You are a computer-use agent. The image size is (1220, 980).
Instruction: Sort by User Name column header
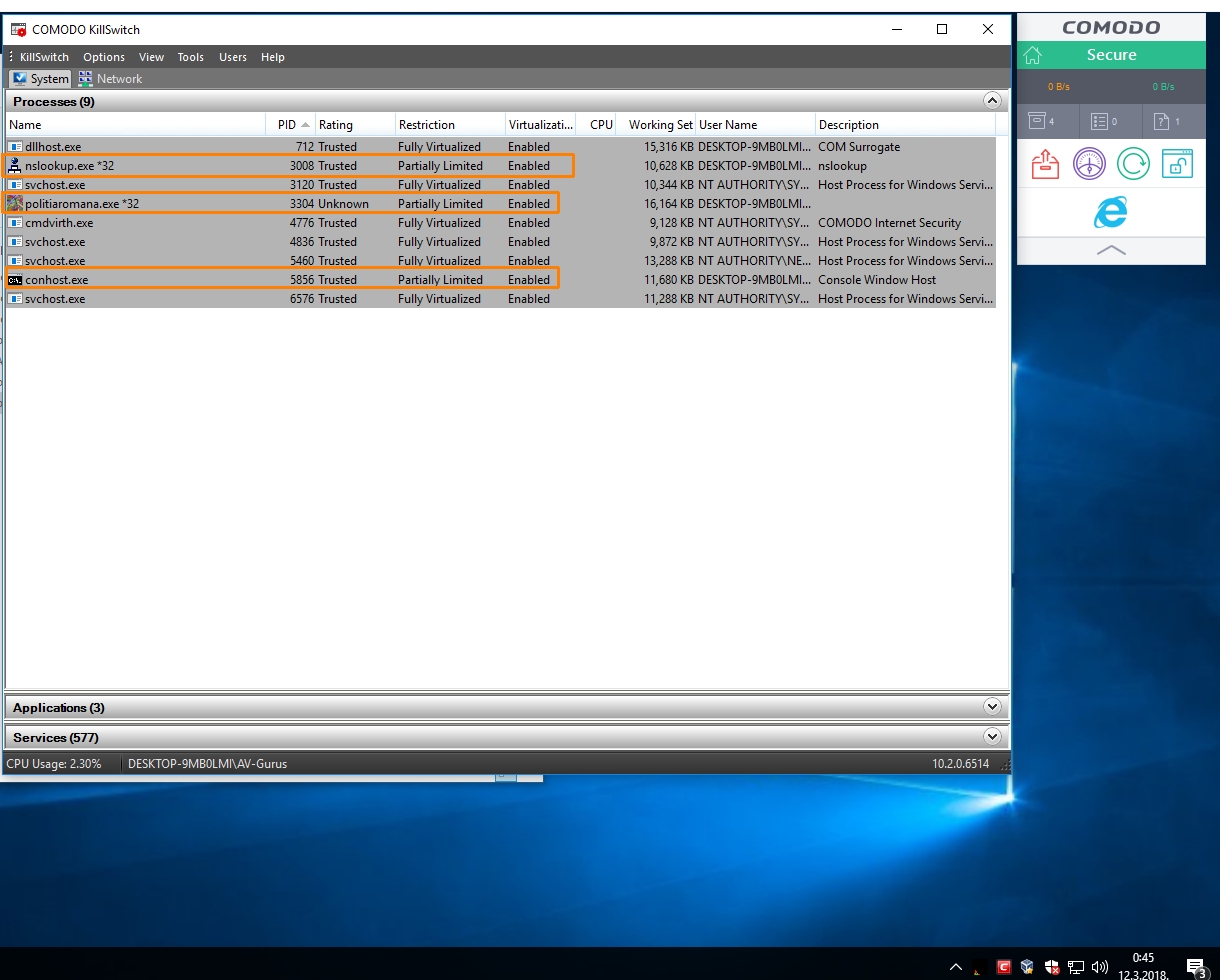point(755,125)
